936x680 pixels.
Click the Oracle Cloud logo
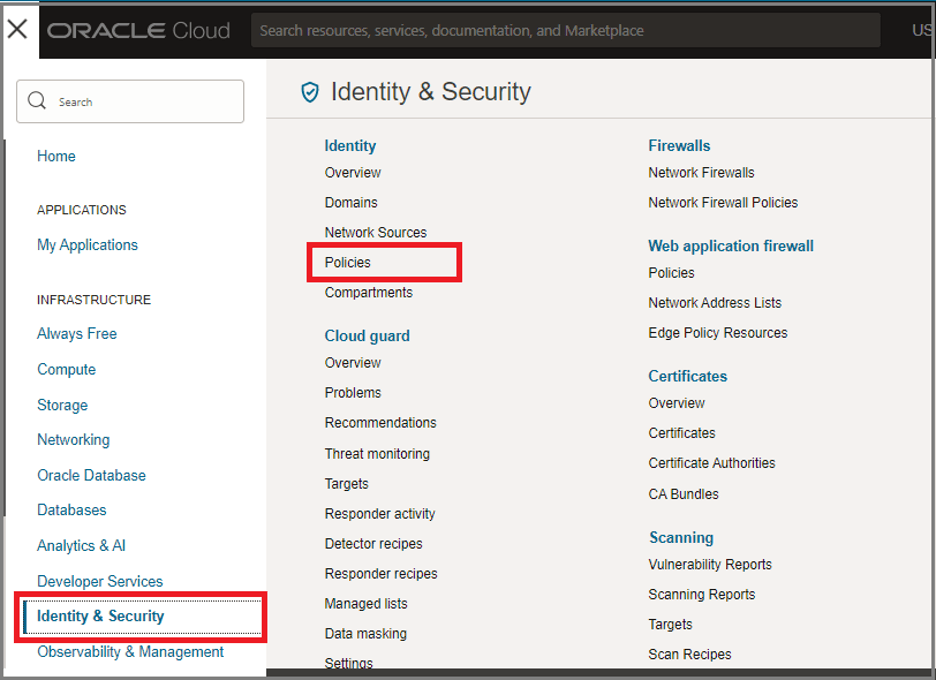137,29
